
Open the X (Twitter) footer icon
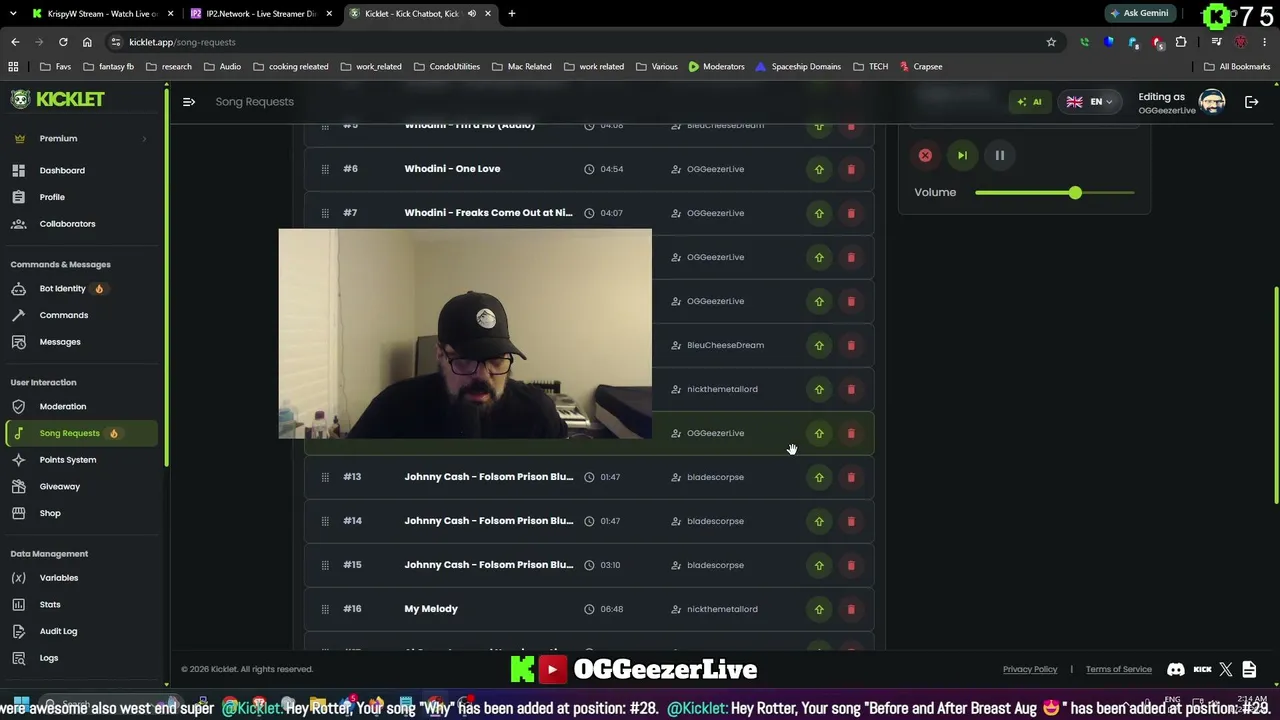[x=1226, y=670]
